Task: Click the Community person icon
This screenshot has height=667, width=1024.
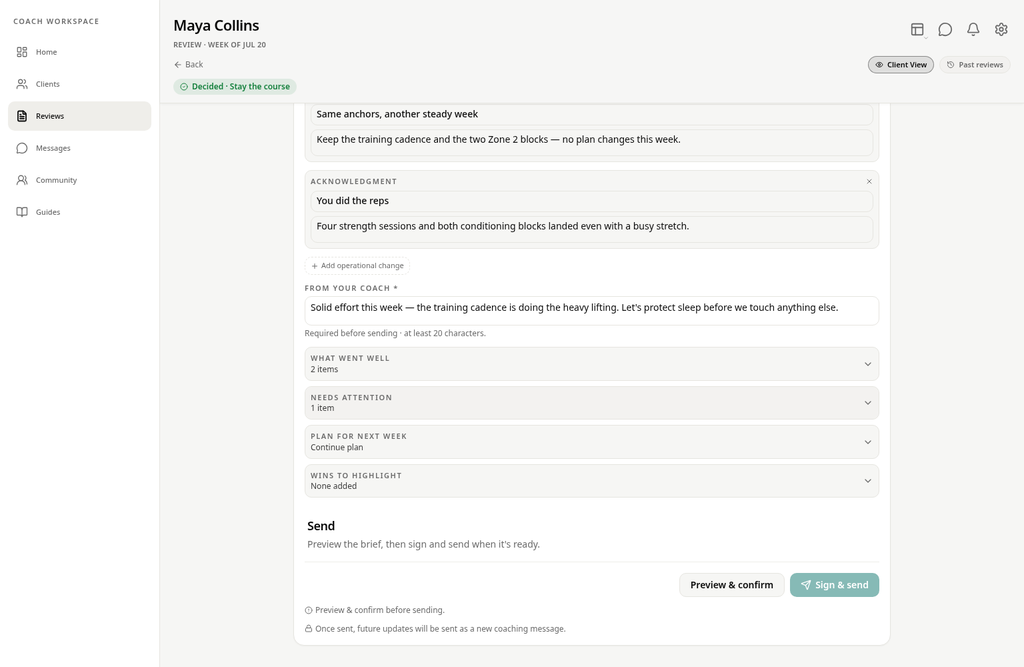Action: coord(22,180)
